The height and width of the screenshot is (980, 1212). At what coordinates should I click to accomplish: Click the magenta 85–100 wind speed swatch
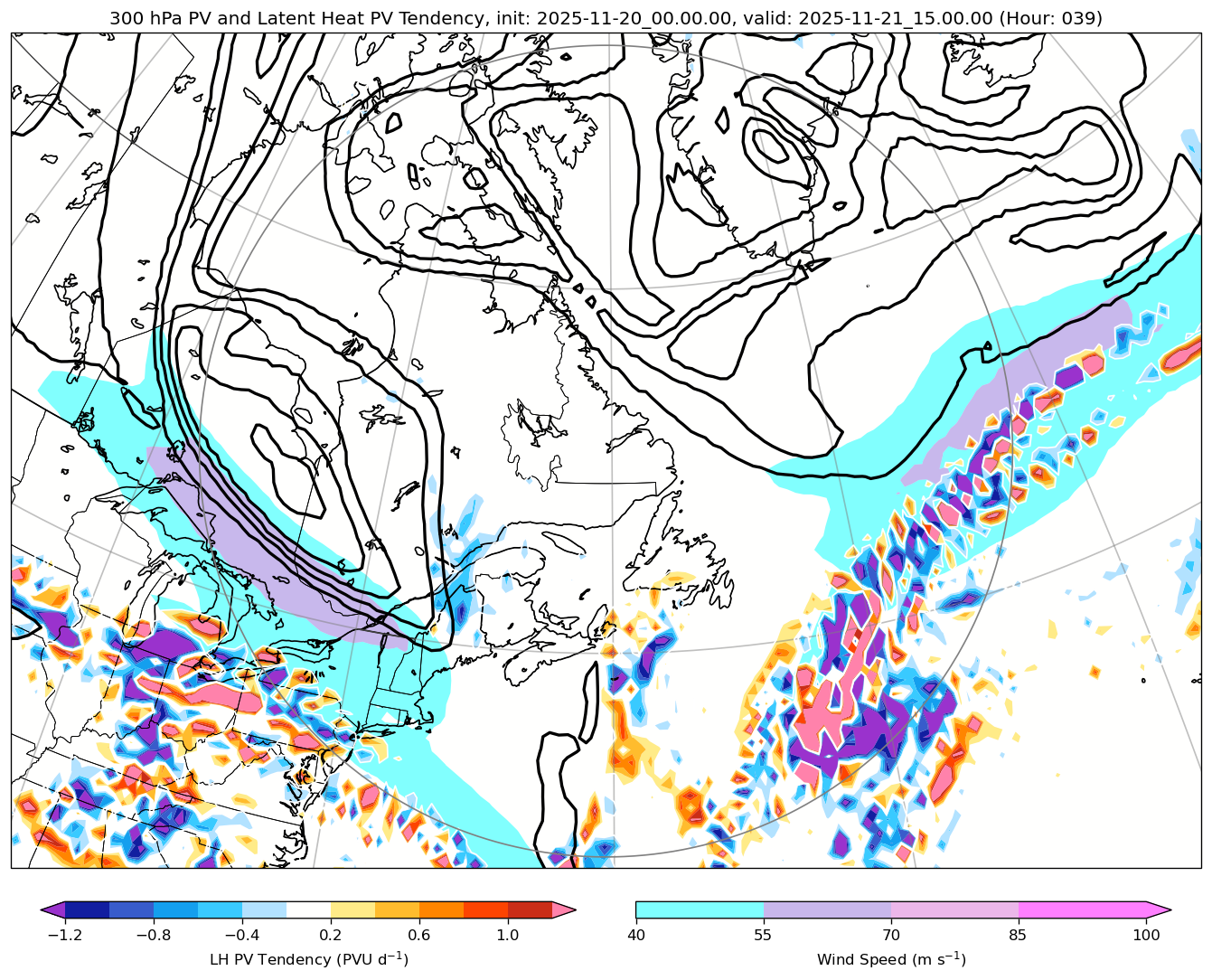(1082, 909)
